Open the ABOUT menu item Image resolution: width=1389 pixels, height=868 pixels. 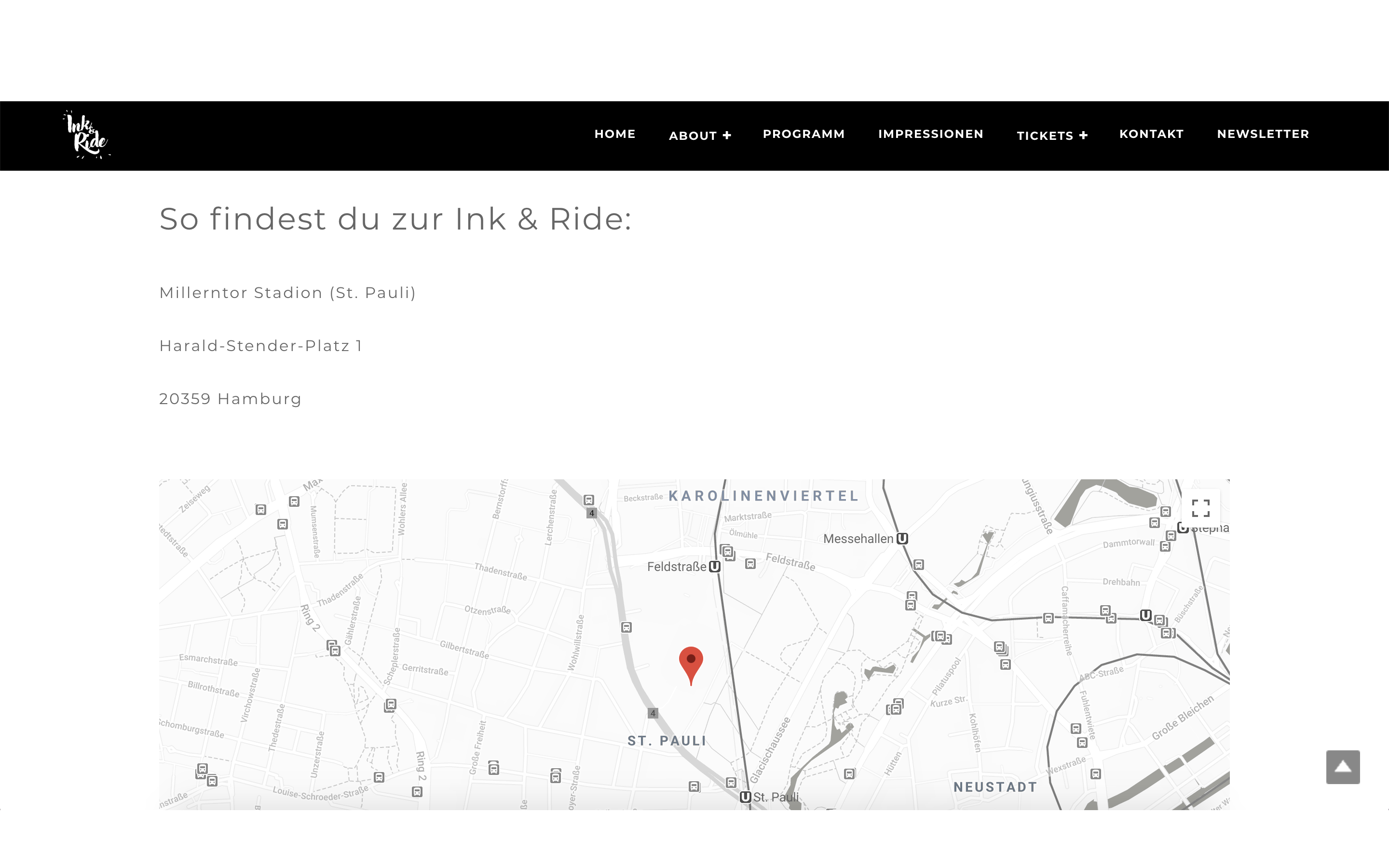693,136
